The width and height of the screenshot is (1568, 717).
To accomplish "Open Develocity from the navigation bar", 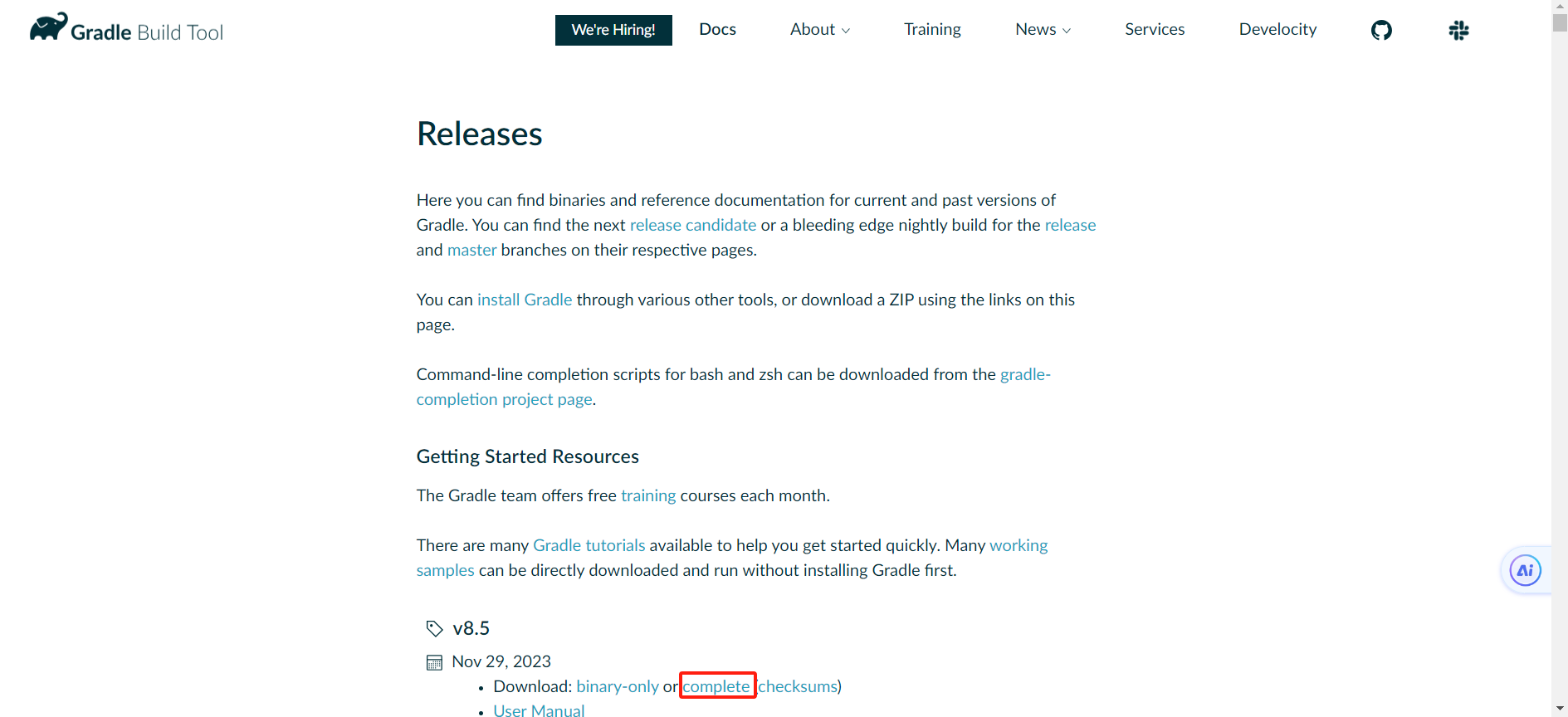I will [x=1277, y=30].
